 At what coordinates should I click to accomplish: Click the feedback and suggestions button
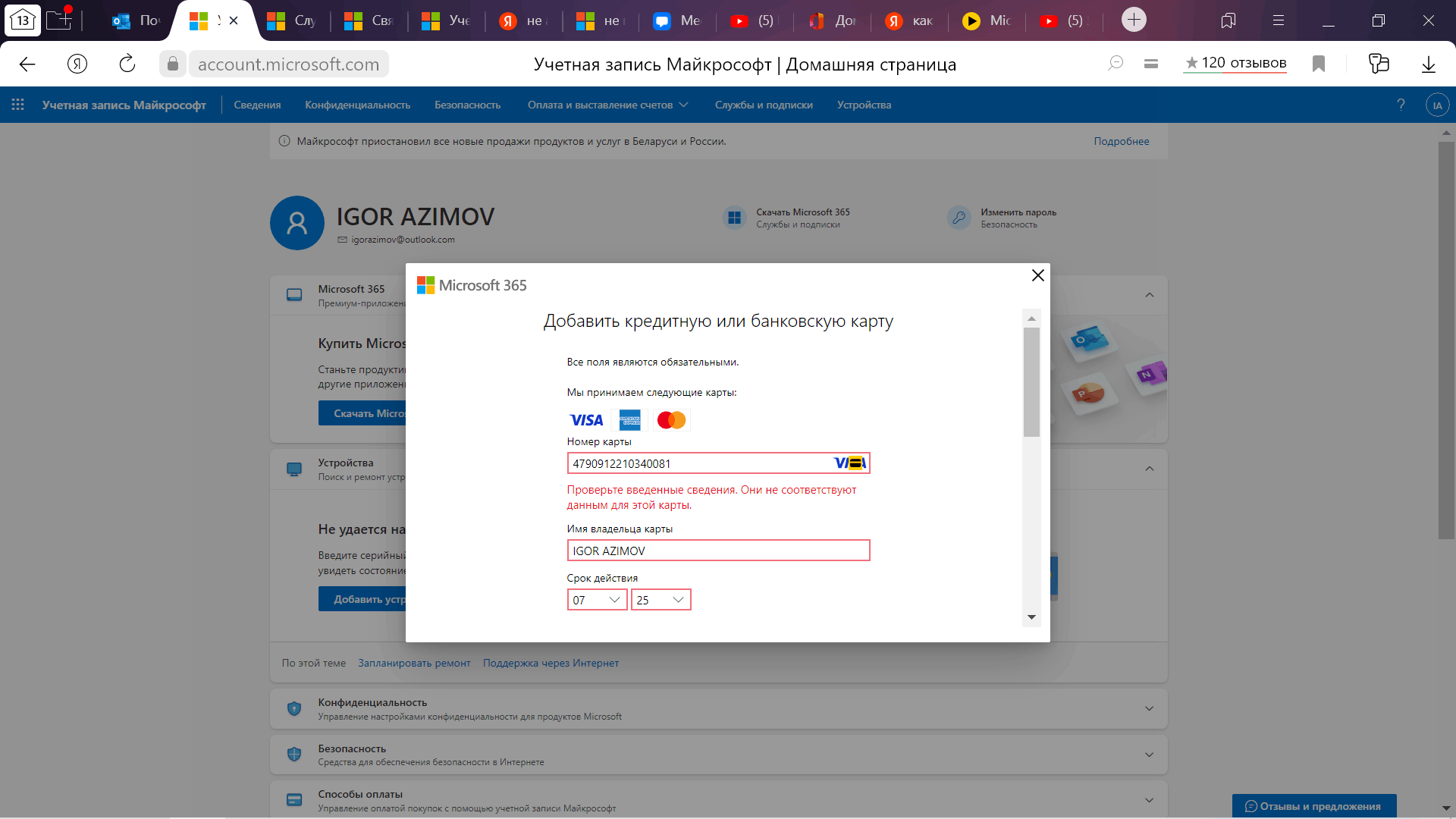(x=1313, y=806)
